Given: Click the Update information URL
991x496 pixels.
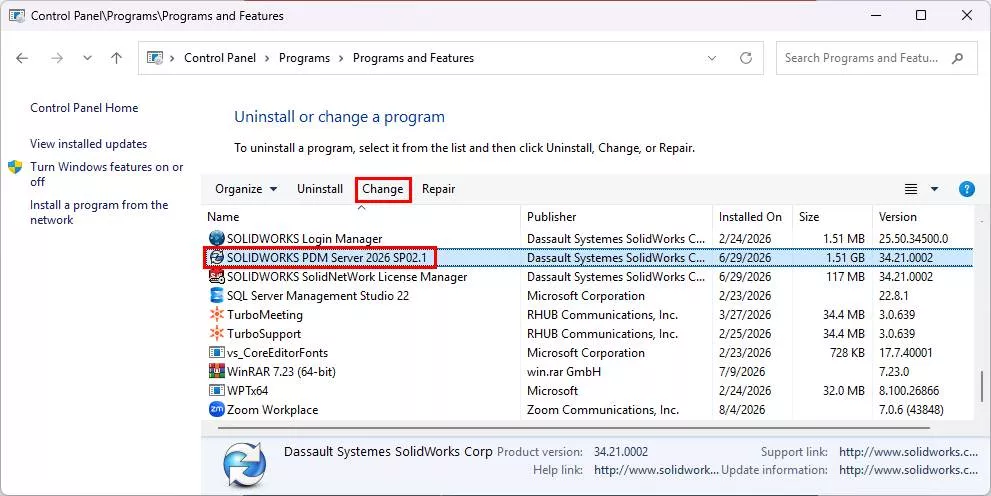Looking at the screenshot, I should coord(908,470).
